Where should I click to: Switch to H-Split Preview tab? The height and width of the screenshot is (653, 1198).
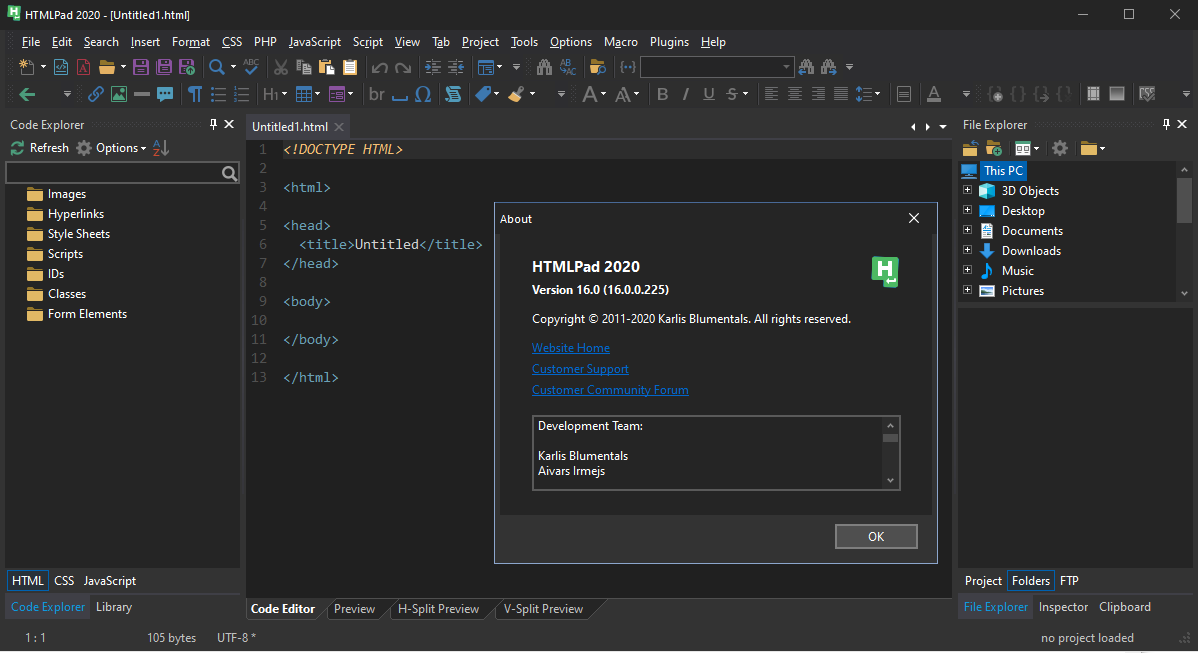tap(438, 609)
